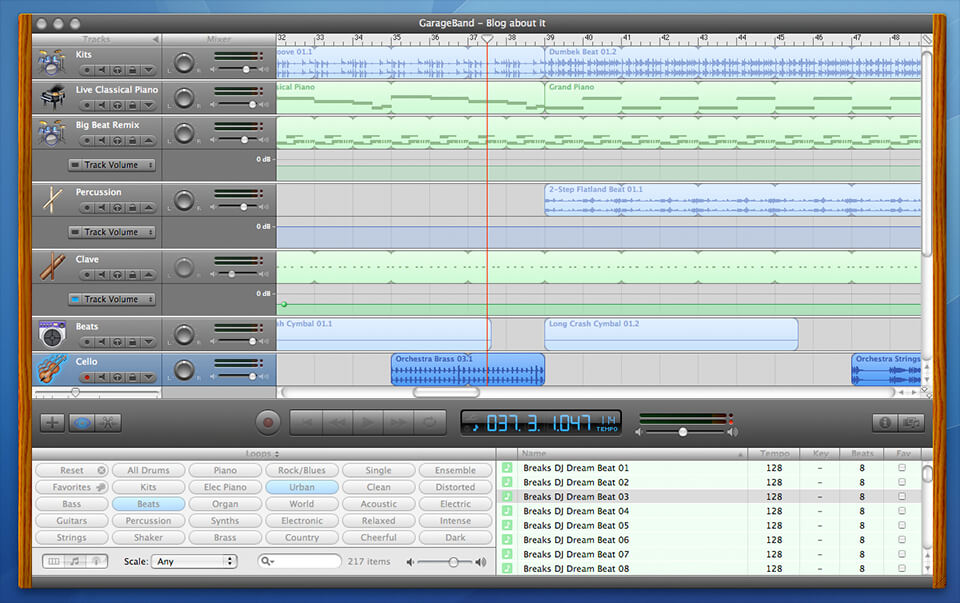Switch loop browser to podcast sounds view
Viewport: 960px width, 603px height.
(96, 561)
